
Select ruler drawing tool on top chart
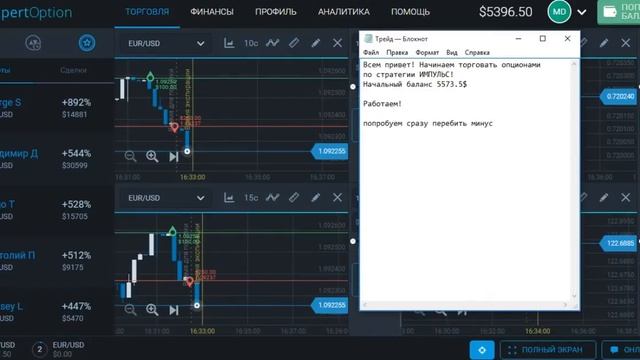click(294, 43)
